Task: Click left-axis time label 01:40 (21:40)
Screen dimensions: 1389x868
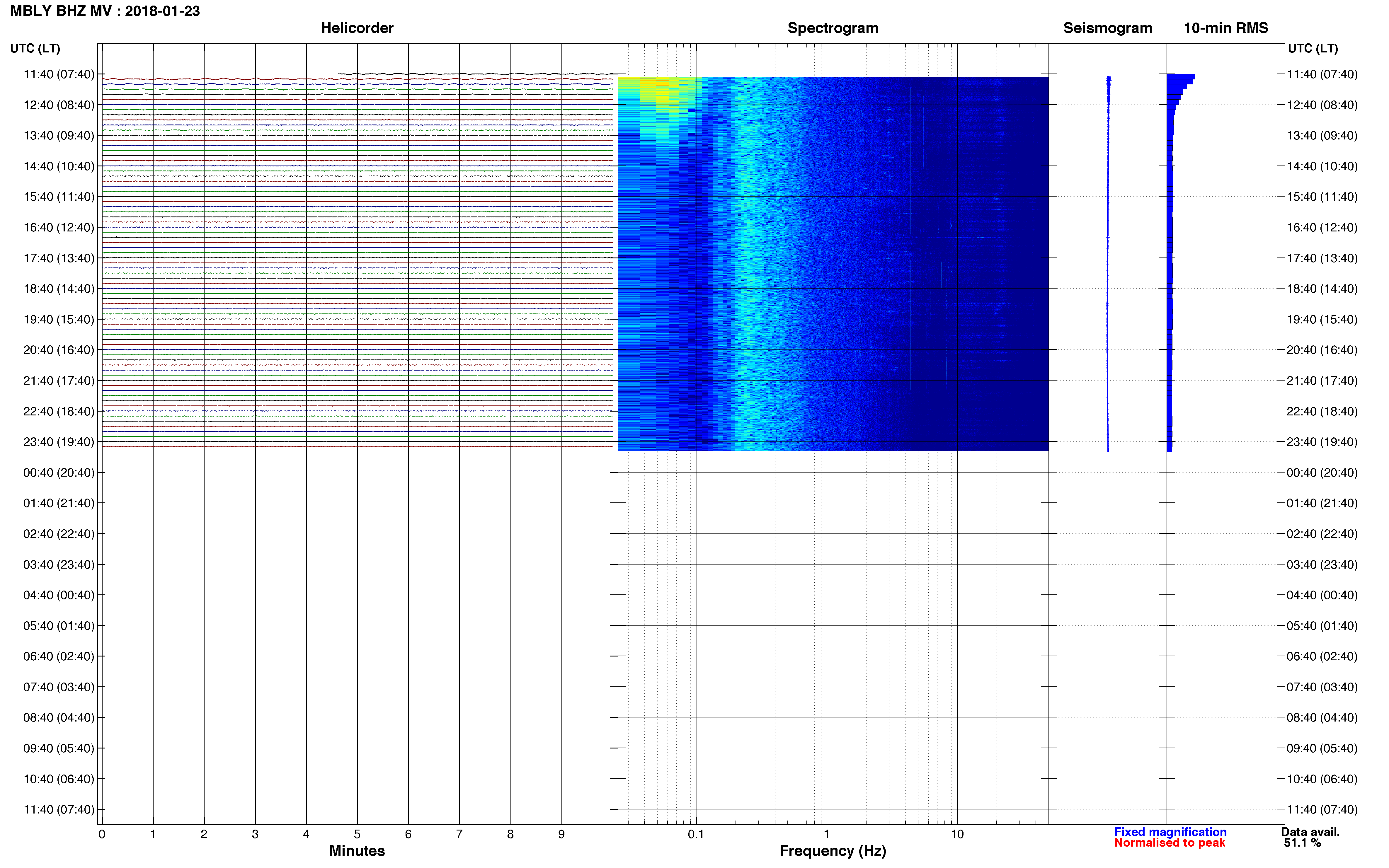Action: (x=59, y=503)
